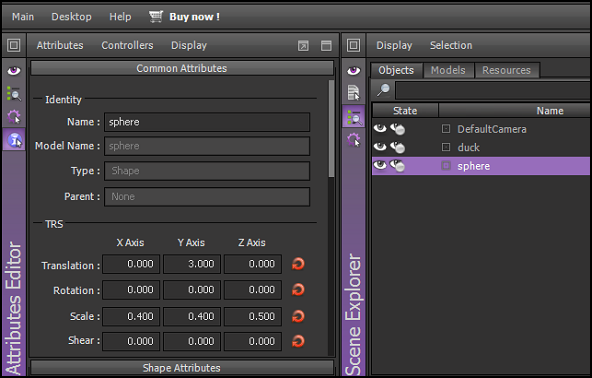The height and width of the screenshot is (378, 592).
Task: Click the Scene Explorer search field
Action: (493, 91)
